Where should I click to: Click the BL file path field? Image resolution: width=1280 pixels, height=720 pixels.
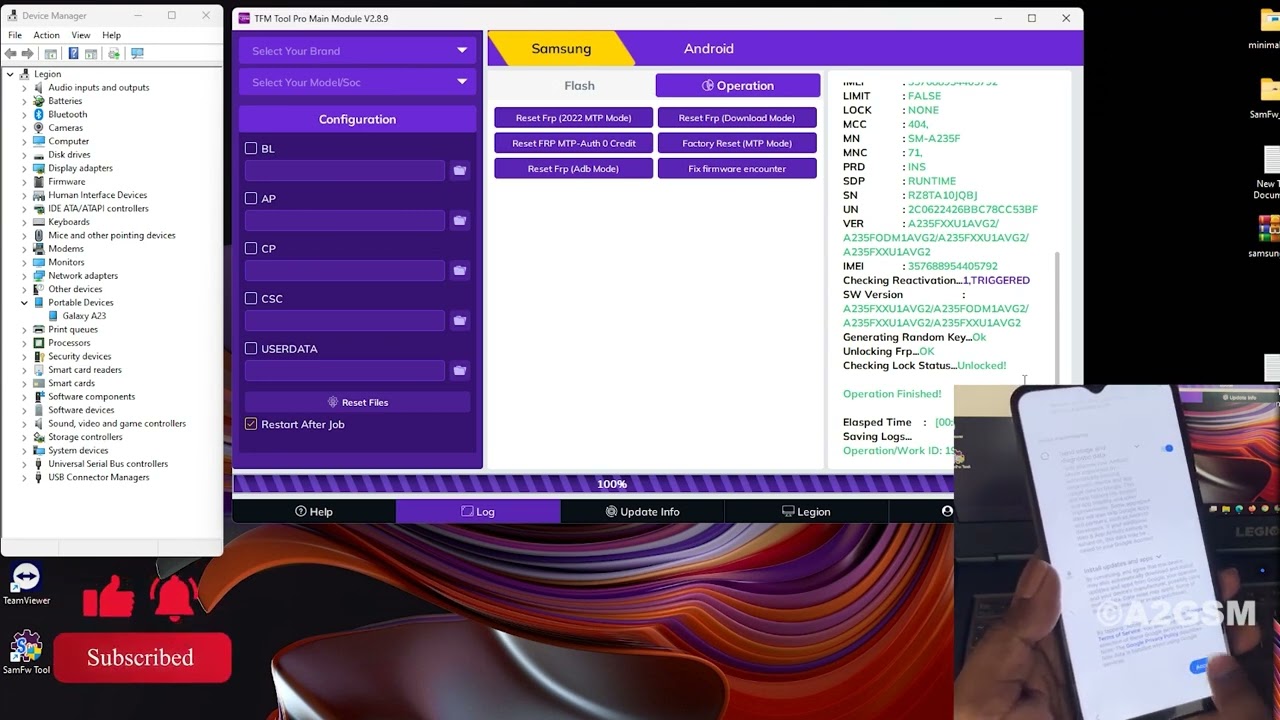point(345,171)
